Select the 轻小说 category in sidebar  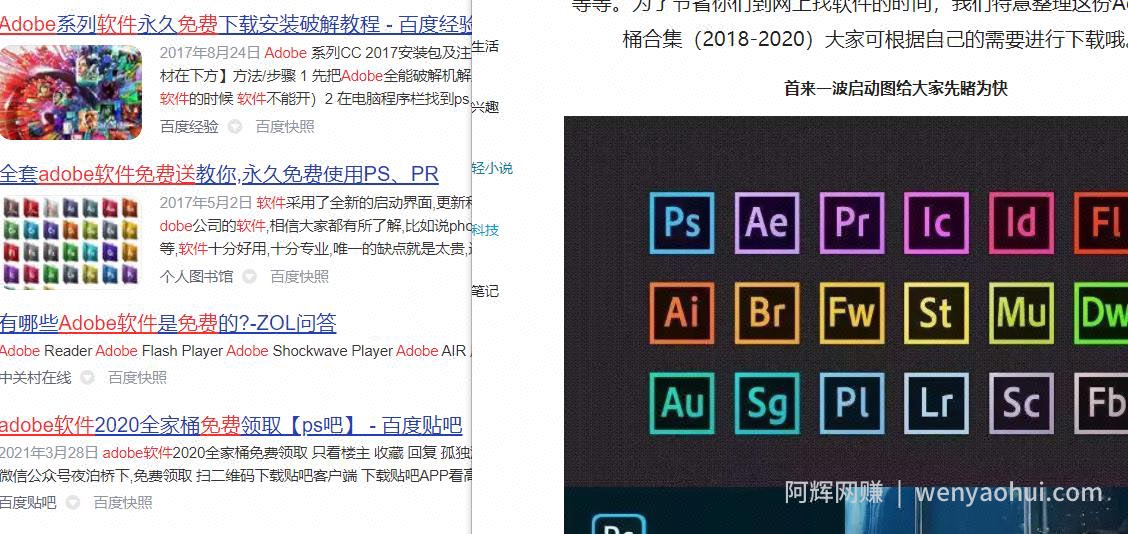point(493,168)
